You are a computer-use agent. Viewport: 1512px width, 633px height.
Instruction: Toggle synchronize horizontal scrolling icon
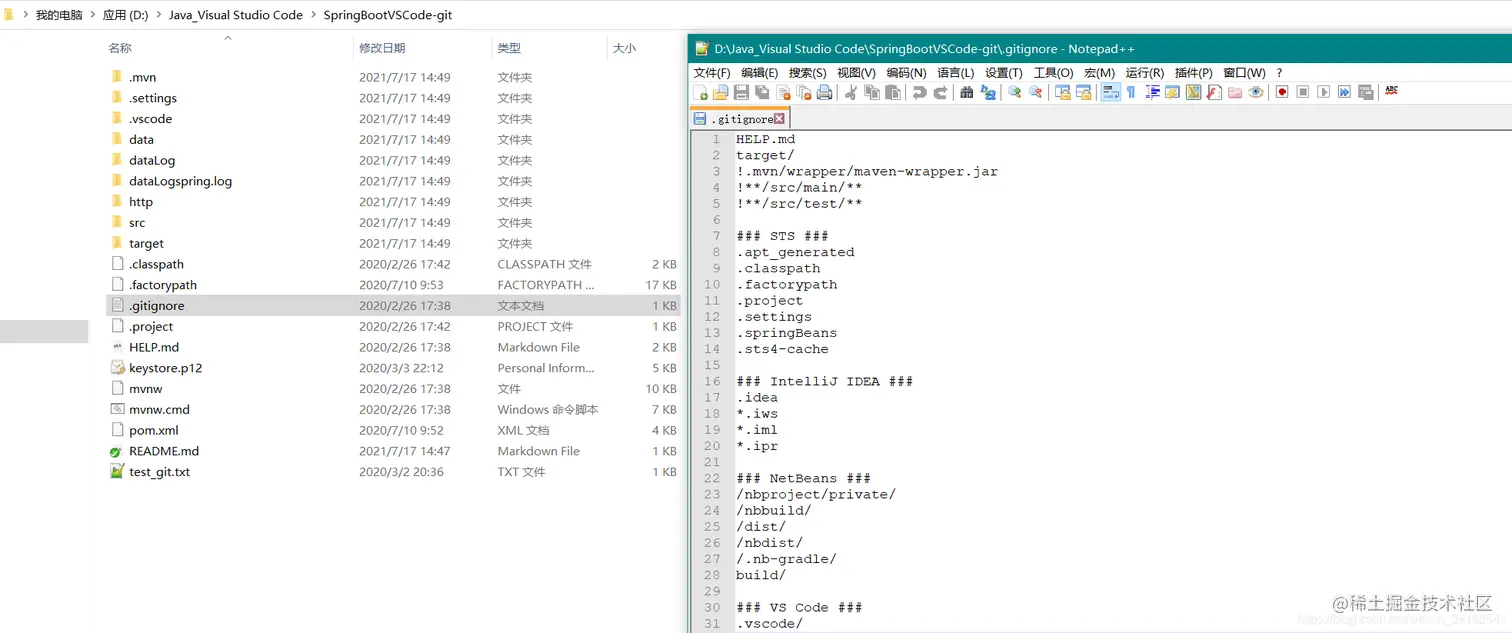pos(1084,92)
